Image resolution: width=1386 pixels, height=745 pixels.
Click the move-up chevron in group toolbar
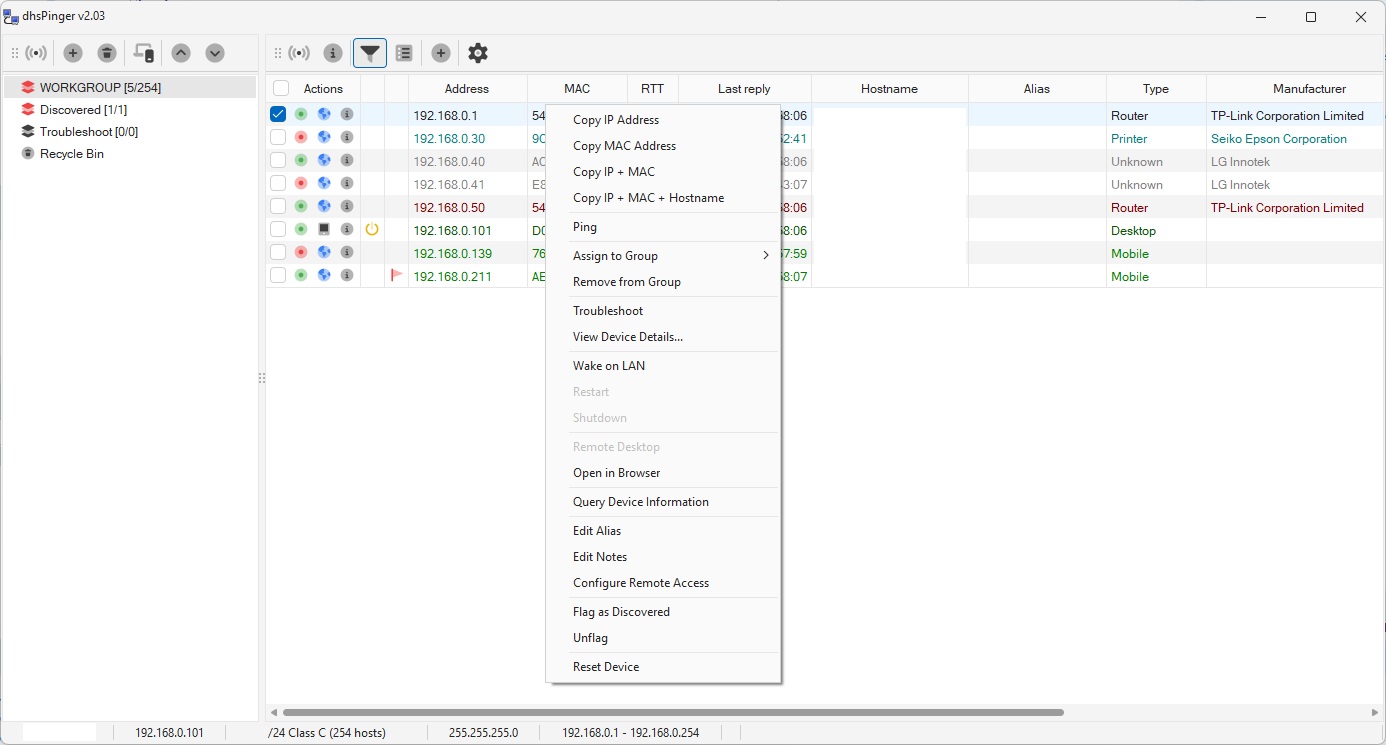point(181,53)
